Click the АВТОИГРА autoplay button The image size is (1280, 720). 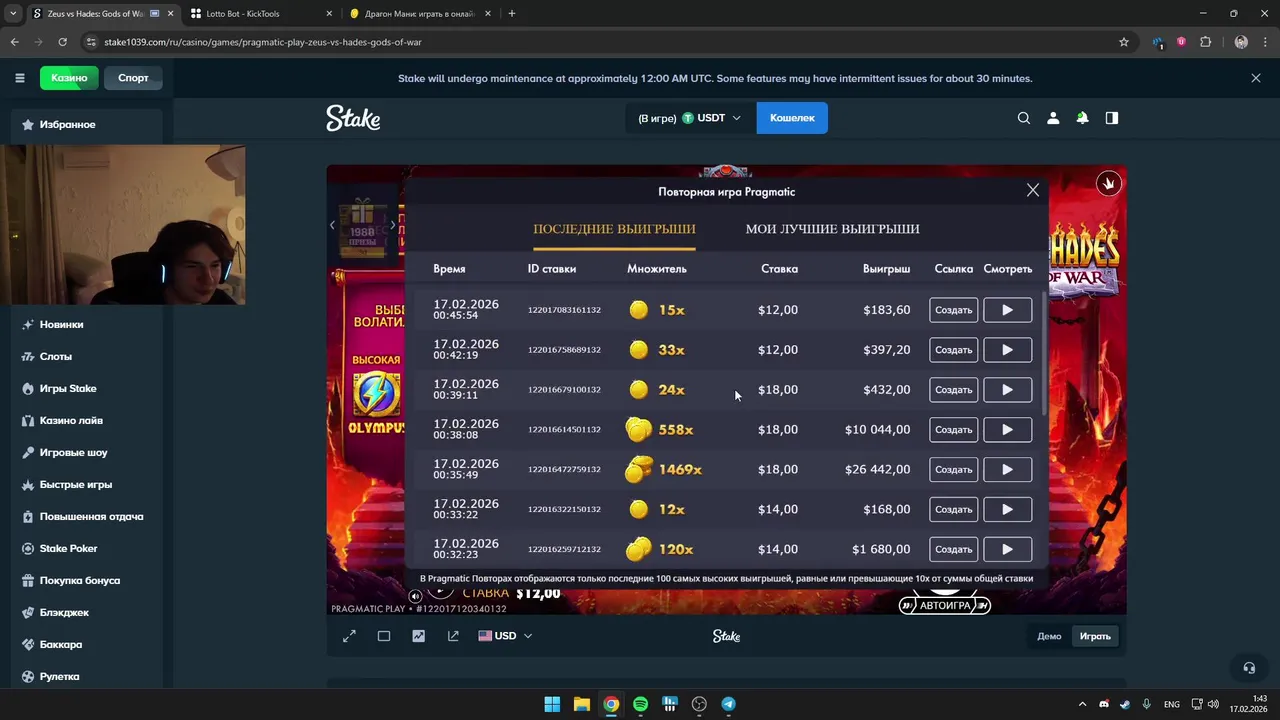[x=944, y=605]
